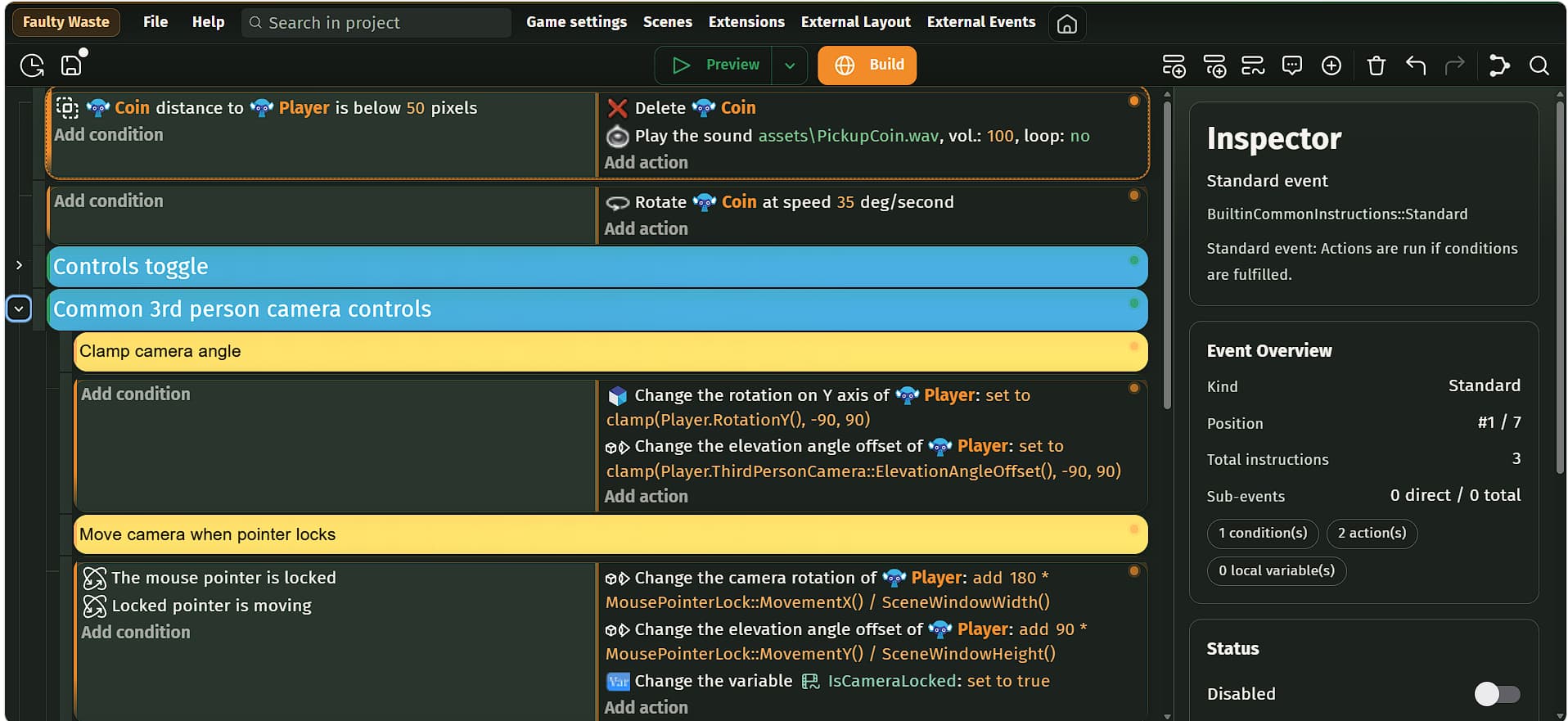This screenshot has height=721, width=1568.
Task: Save the project with the floppy disk icon
Action: (72, 65)
